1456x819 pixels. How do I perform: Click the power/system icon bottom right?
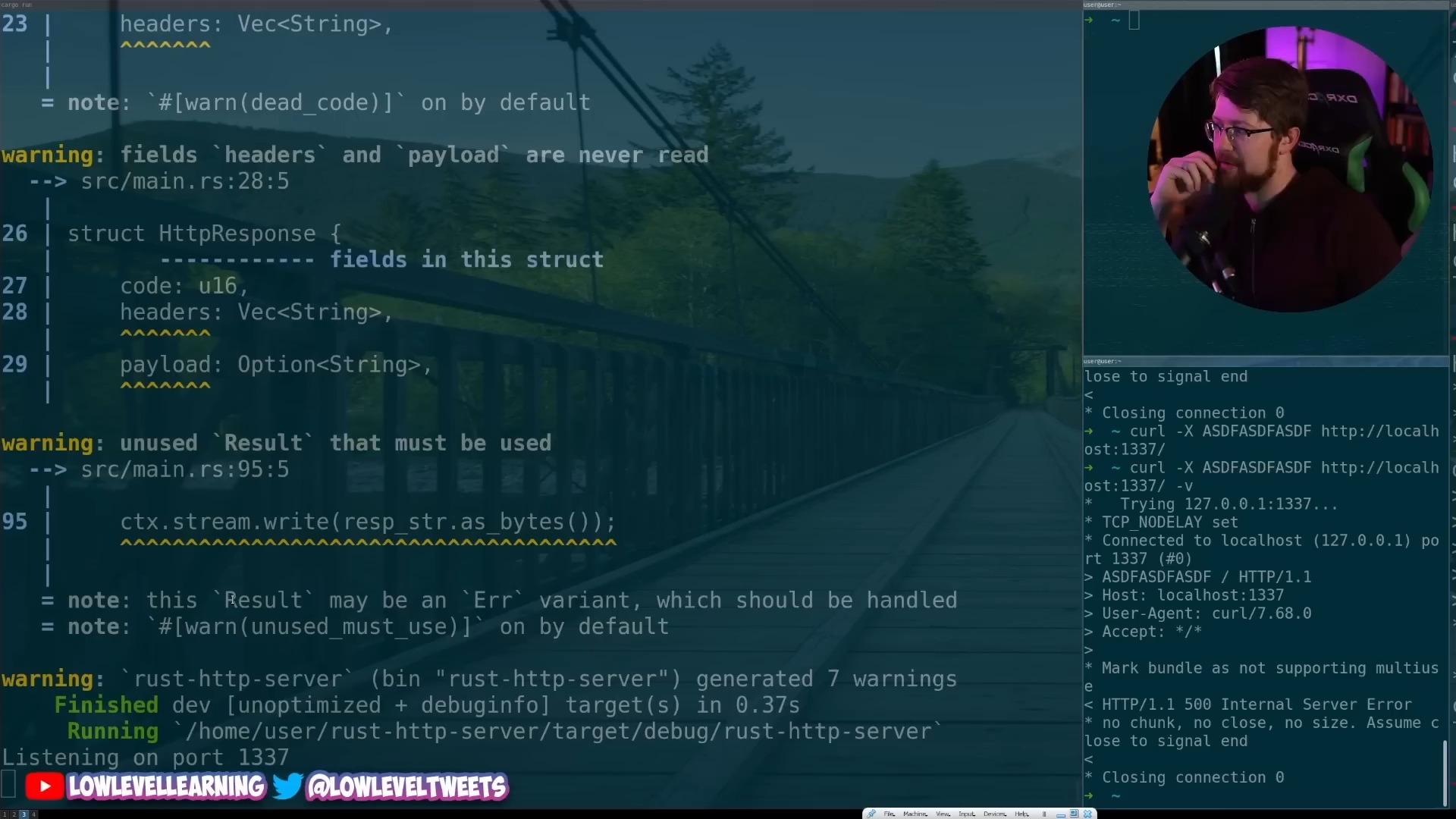pos(1089,813)
